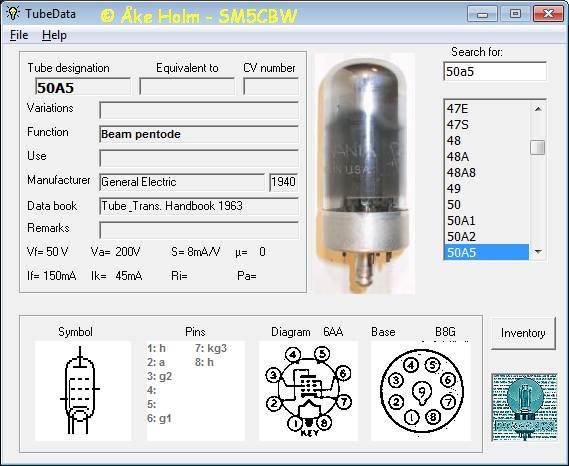Click the tube stamp logo icon
The image size is (569, 466).
click(x=524, y=408)
